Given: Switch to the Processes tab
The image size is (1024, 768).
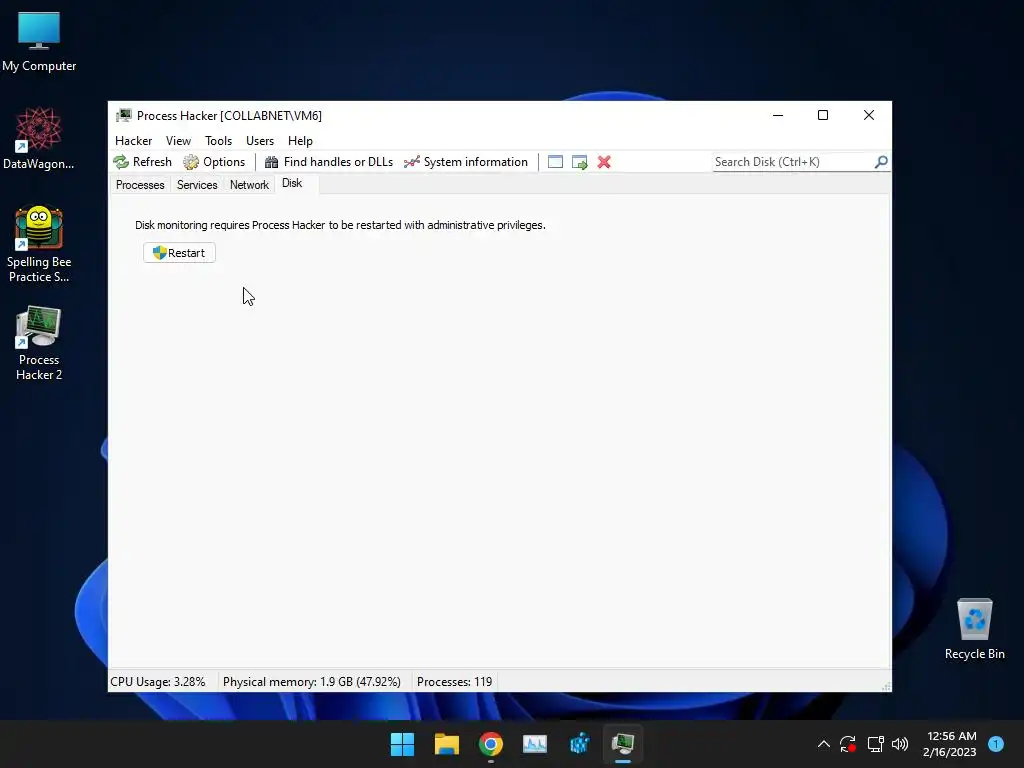Looking at the screenshot, I should 140,185.
